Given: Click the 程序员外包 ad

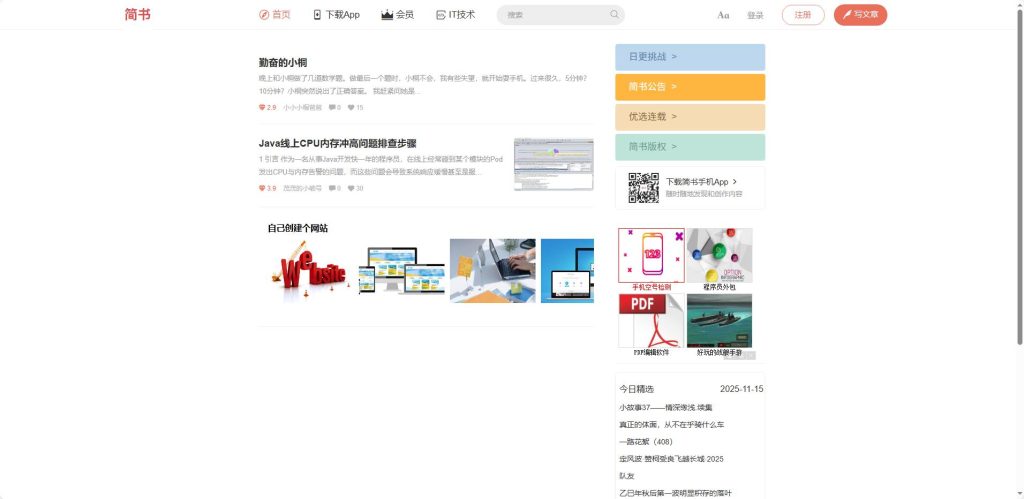Looking at the screenshot, I should click(719, 259).
